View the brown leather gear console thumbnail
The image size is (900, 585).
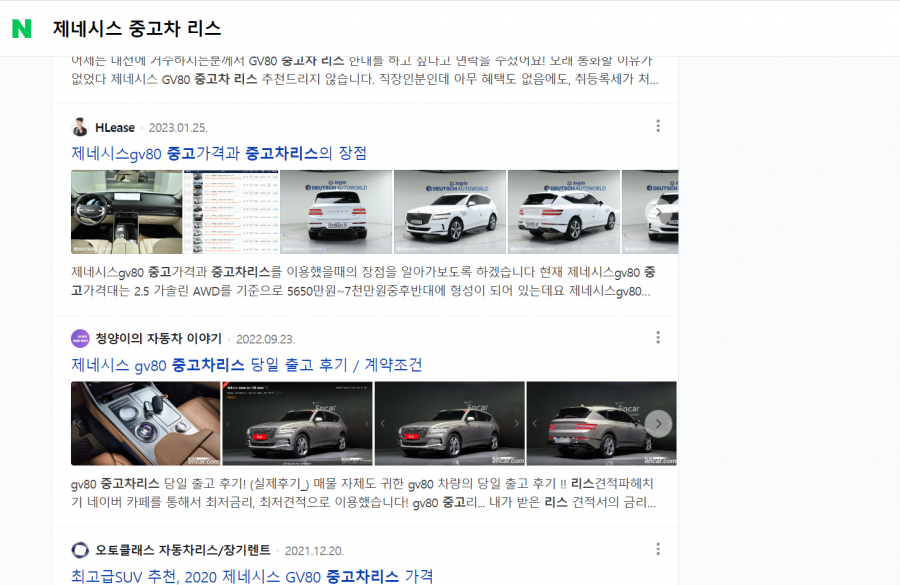click(146, 424)
